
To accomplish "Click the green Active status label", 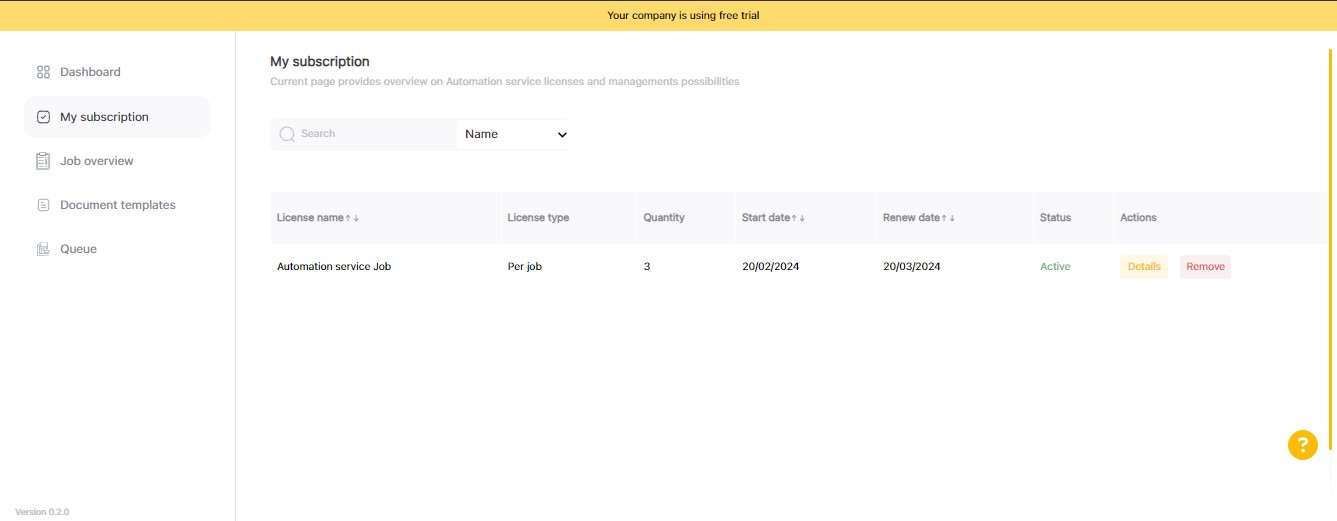I will (1055, 267).
